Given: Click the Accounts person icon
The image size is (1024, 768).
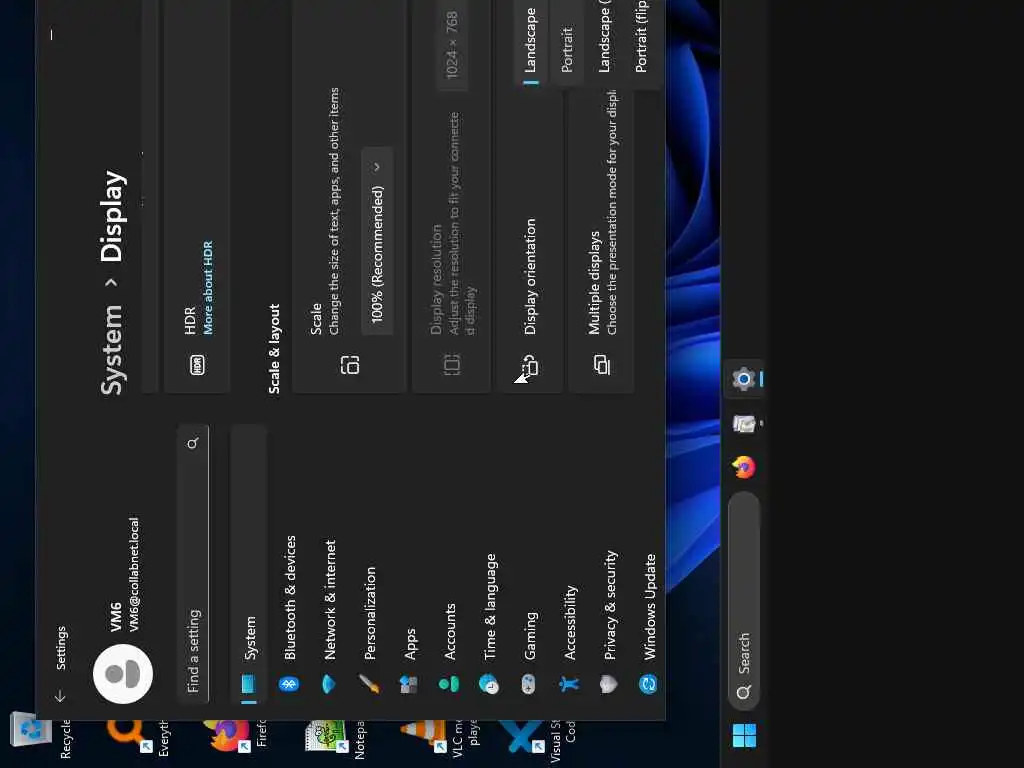Looking at the screenshot, I should tap(449, 684).
